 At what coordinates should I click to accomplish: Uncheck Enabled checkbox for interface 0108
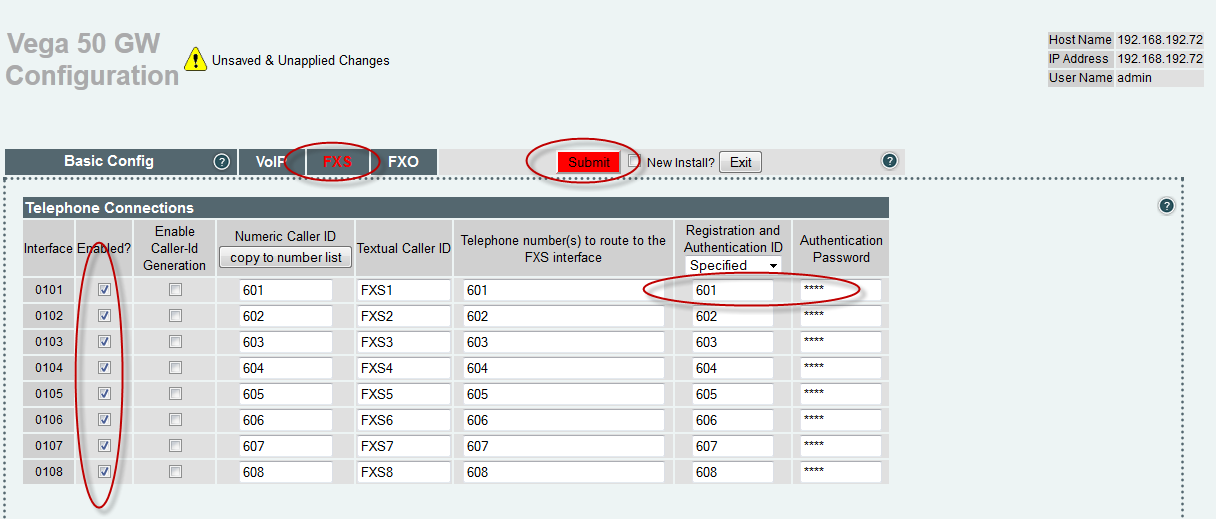coord(104,472)
